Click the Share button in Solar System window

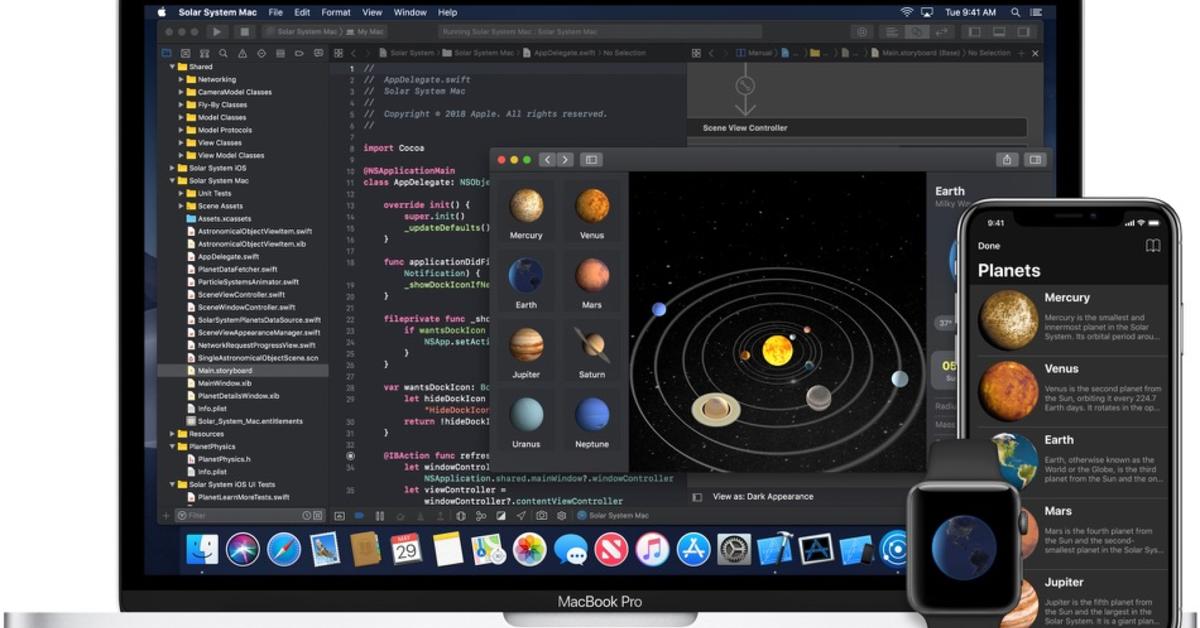point(1007,159)
